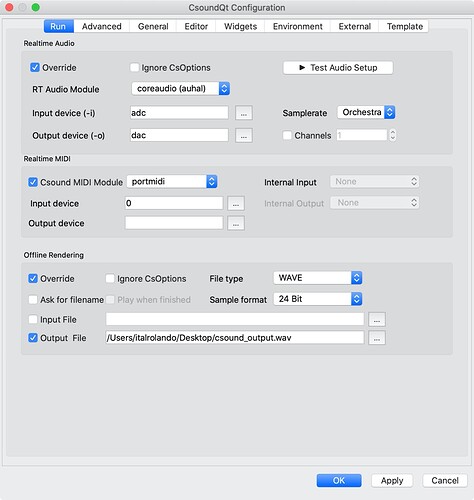
Task: Click the empty Input File path field
Action: (235, 319)
